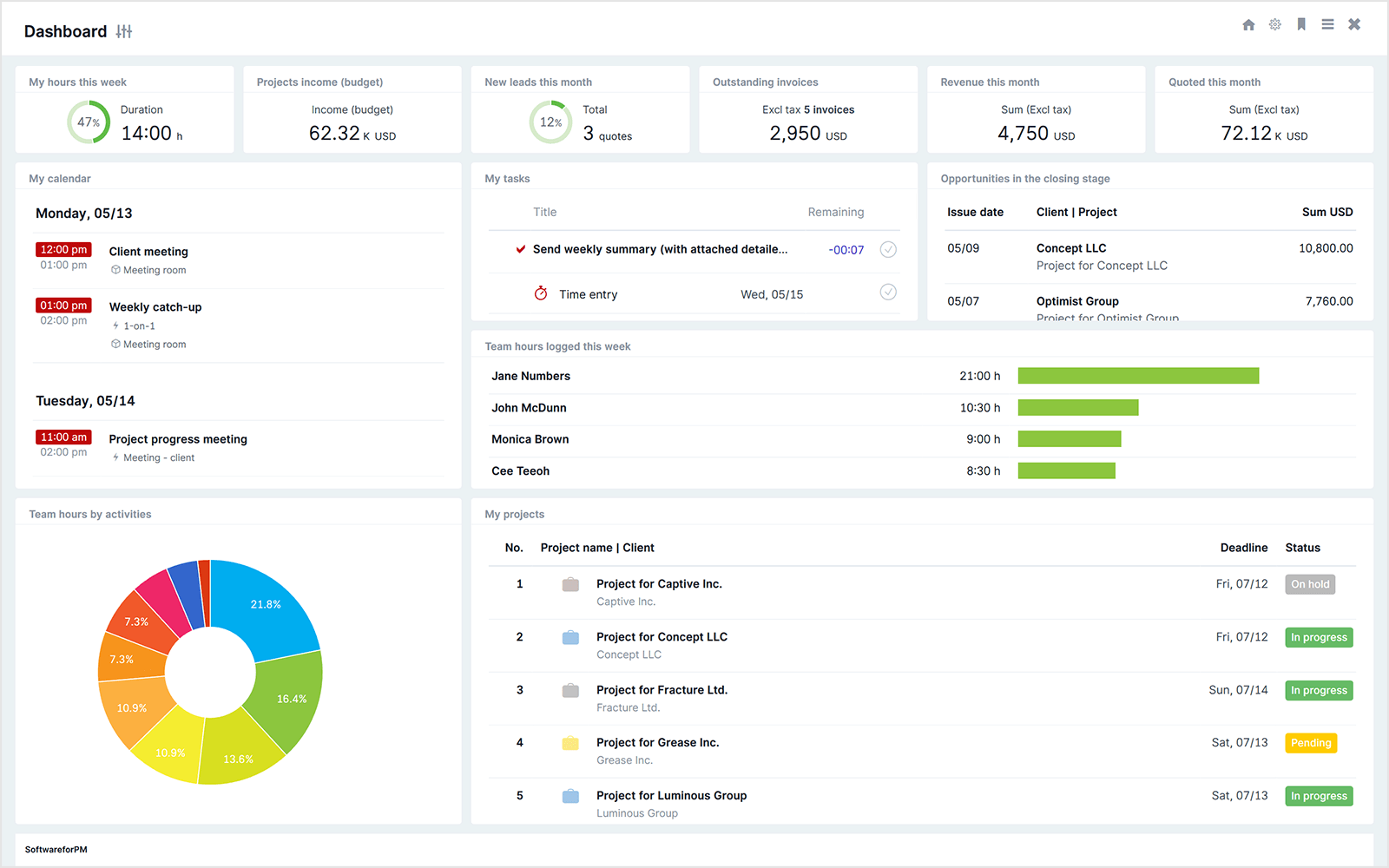Open the gear settings icon in header
Image resolution: width=1389 pixels, height=868 pixels.
click(1274, 24)
